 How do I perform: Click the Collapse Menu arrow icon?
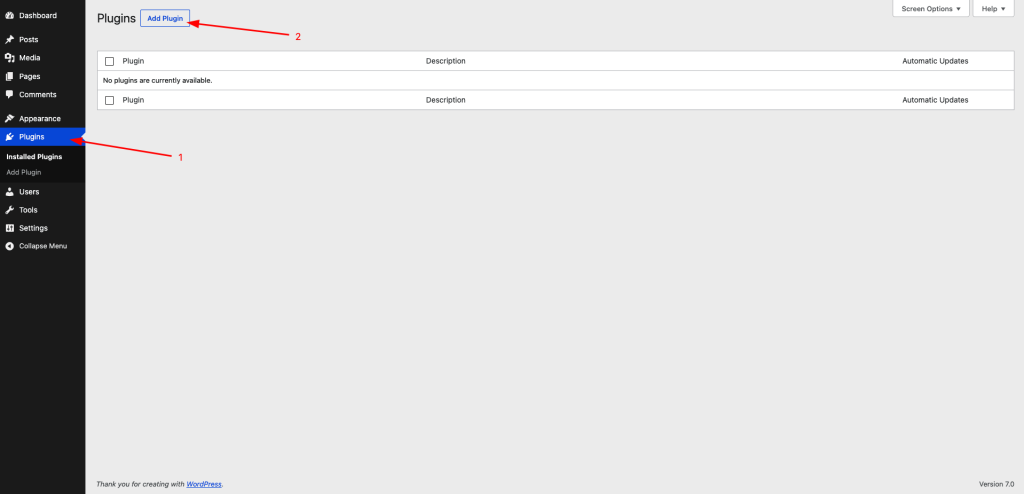(x=9, y=246)
